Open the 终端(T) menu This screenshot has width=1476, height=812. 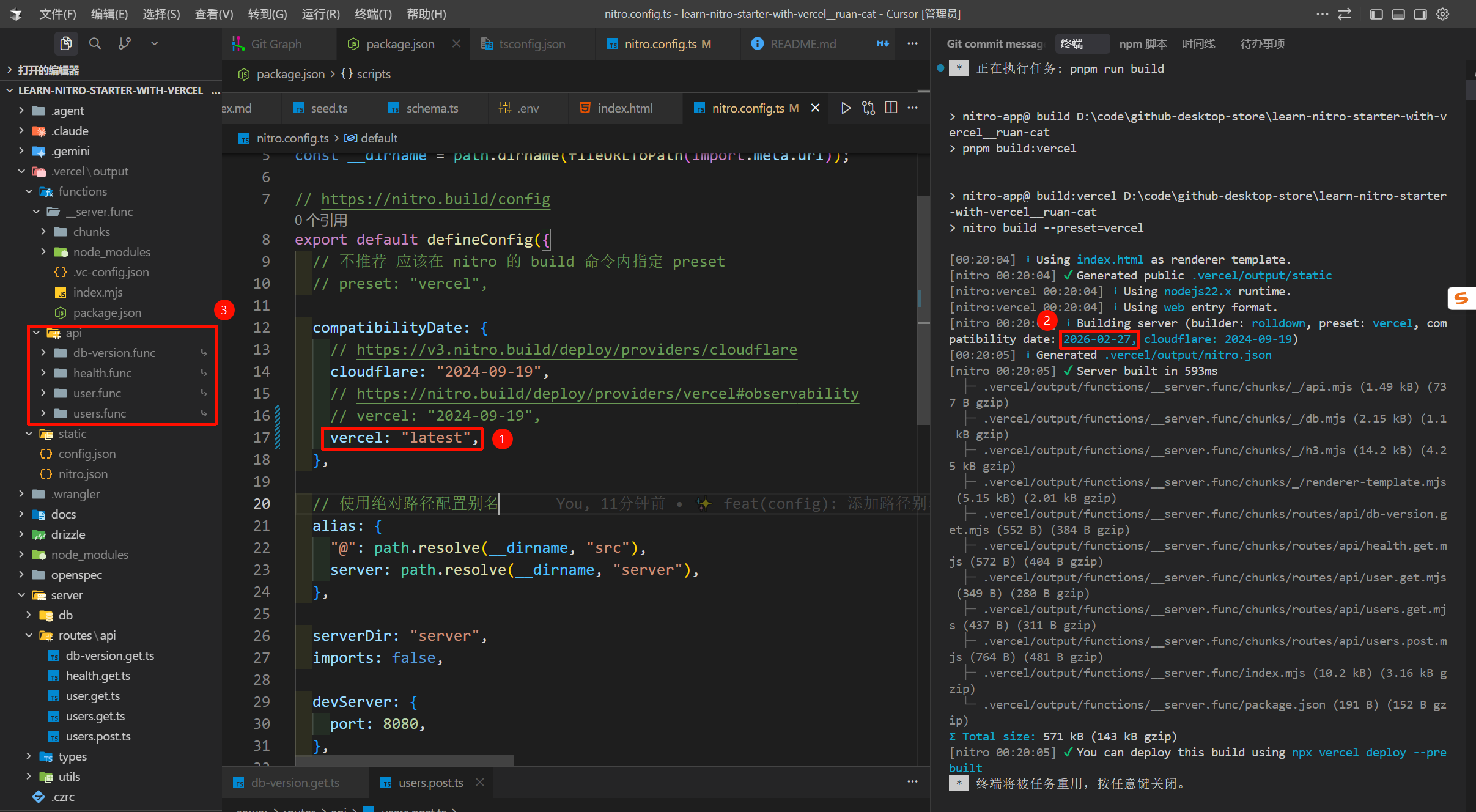[x=373, y=14]
